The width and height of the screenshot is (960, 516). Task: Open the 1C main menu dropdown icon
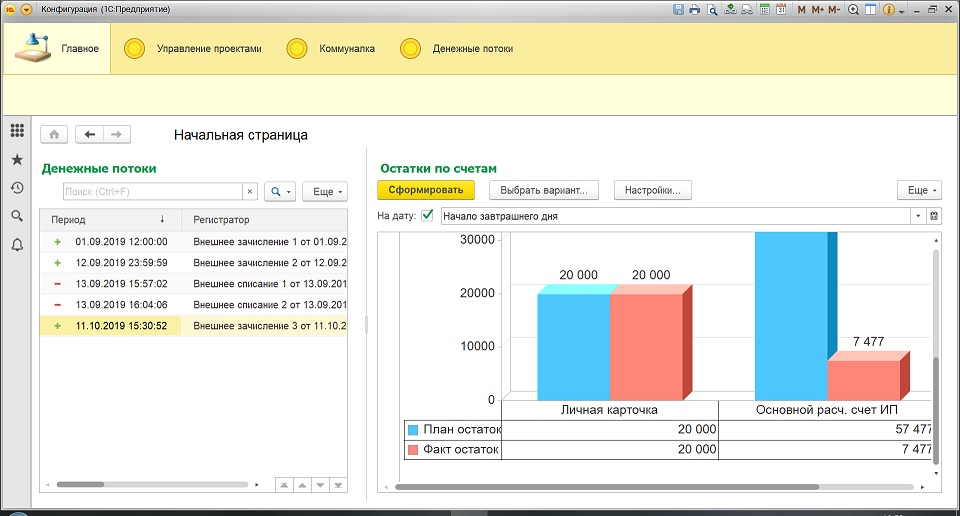tap(26, 9)
